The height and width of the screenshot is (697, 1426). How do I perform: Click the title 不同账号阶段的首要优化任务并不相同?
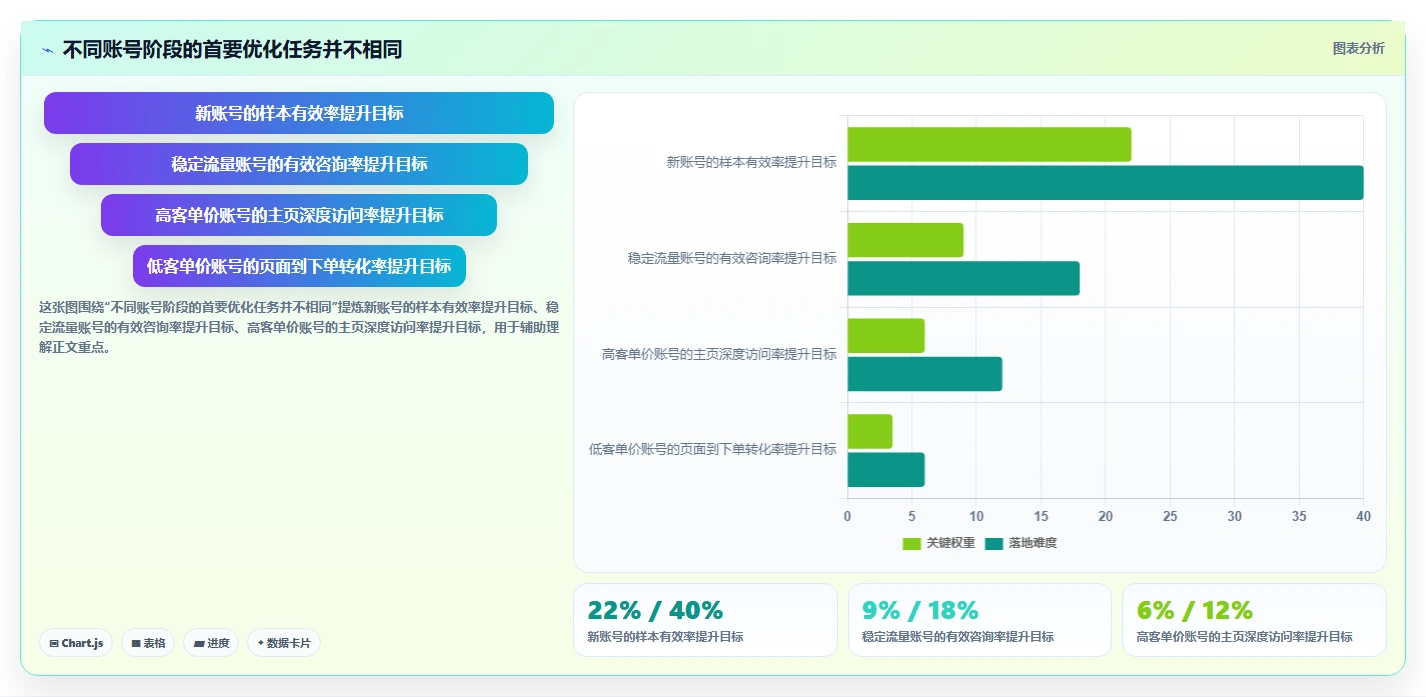(232, 49)
